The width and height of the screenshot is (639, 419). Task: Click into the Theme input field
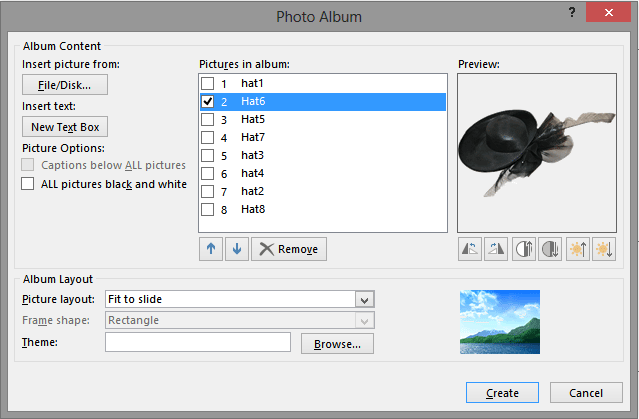coord(198,342)
